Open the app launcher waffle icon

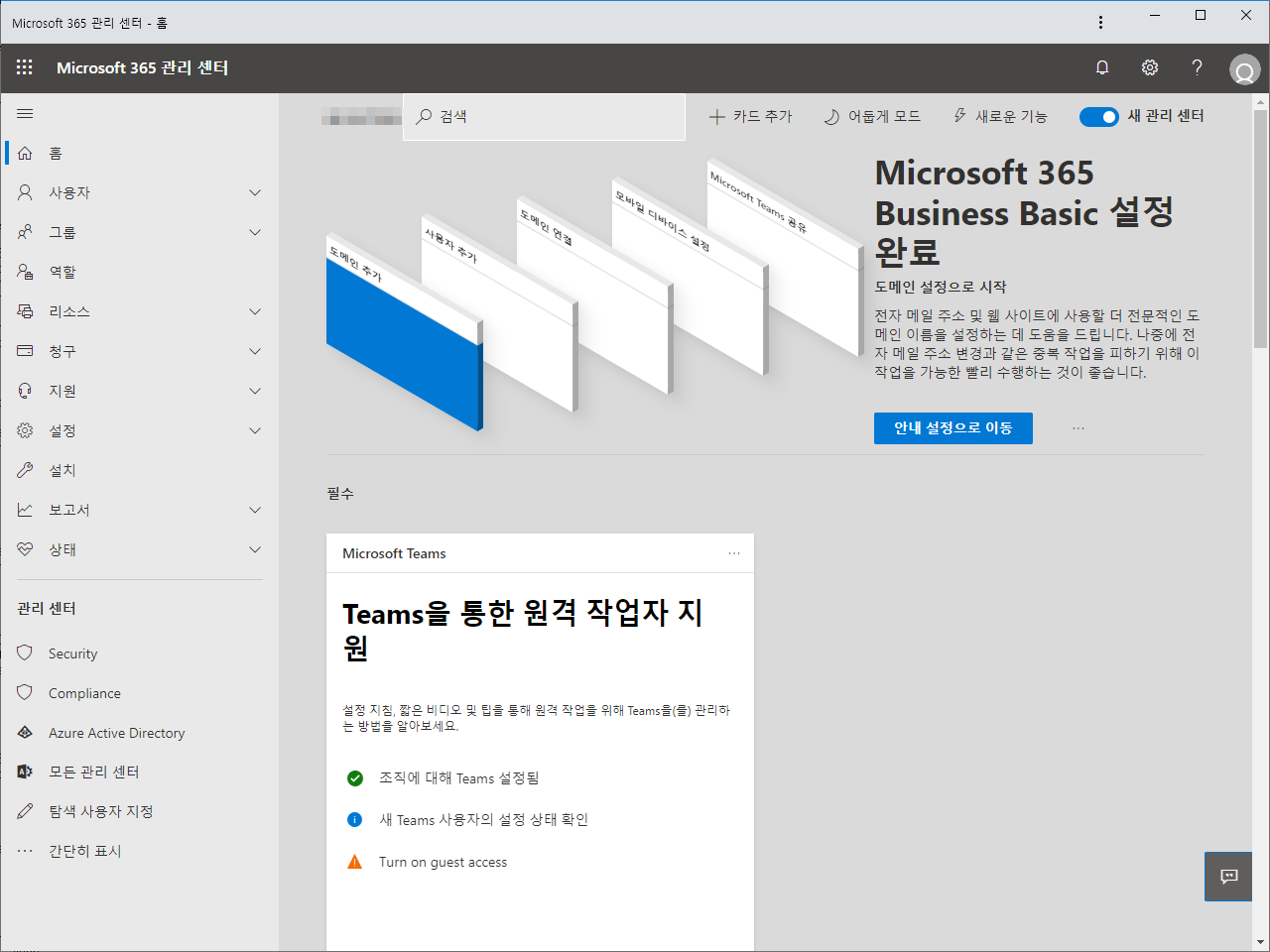click(x=25, y=67)
